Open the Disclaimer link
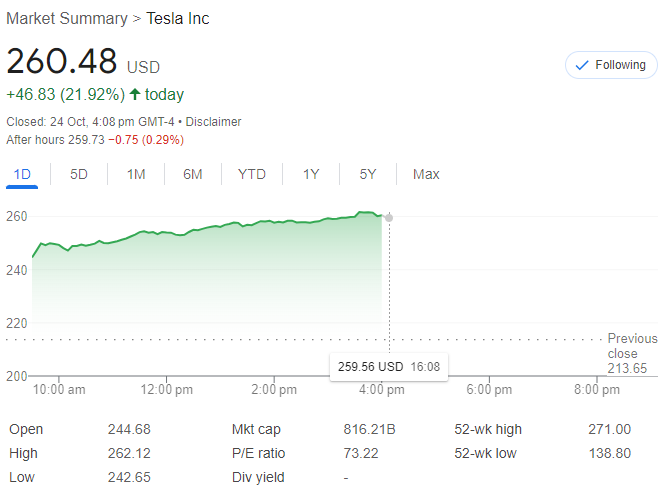 coord(213,122)
